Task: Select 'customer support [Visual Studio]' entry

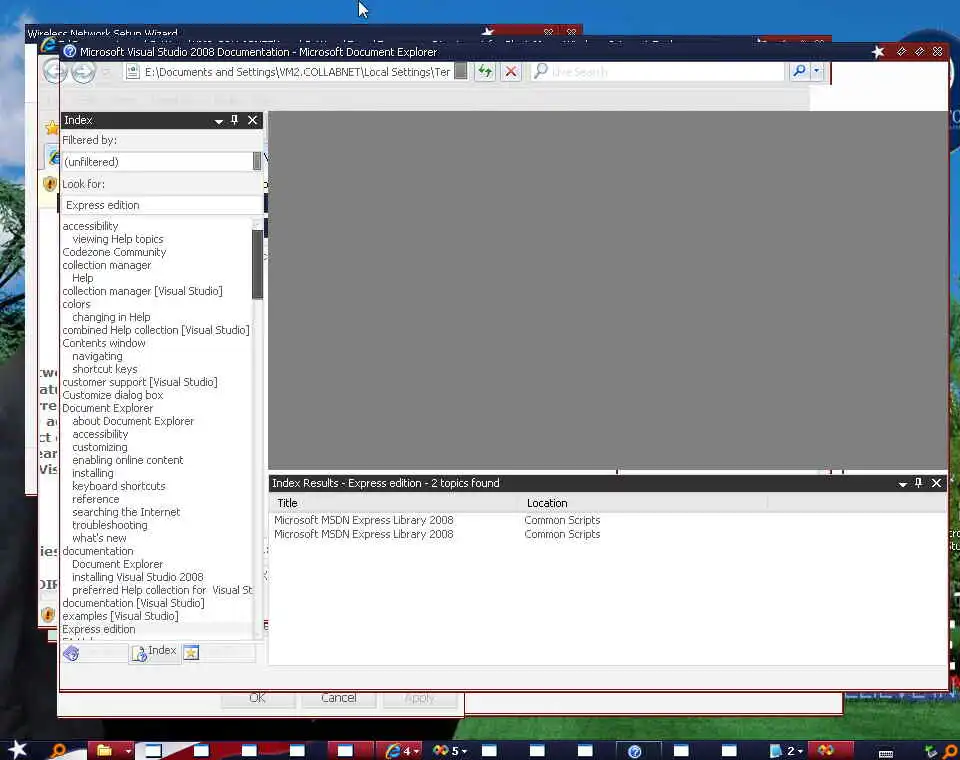Action: coord(140,382)
